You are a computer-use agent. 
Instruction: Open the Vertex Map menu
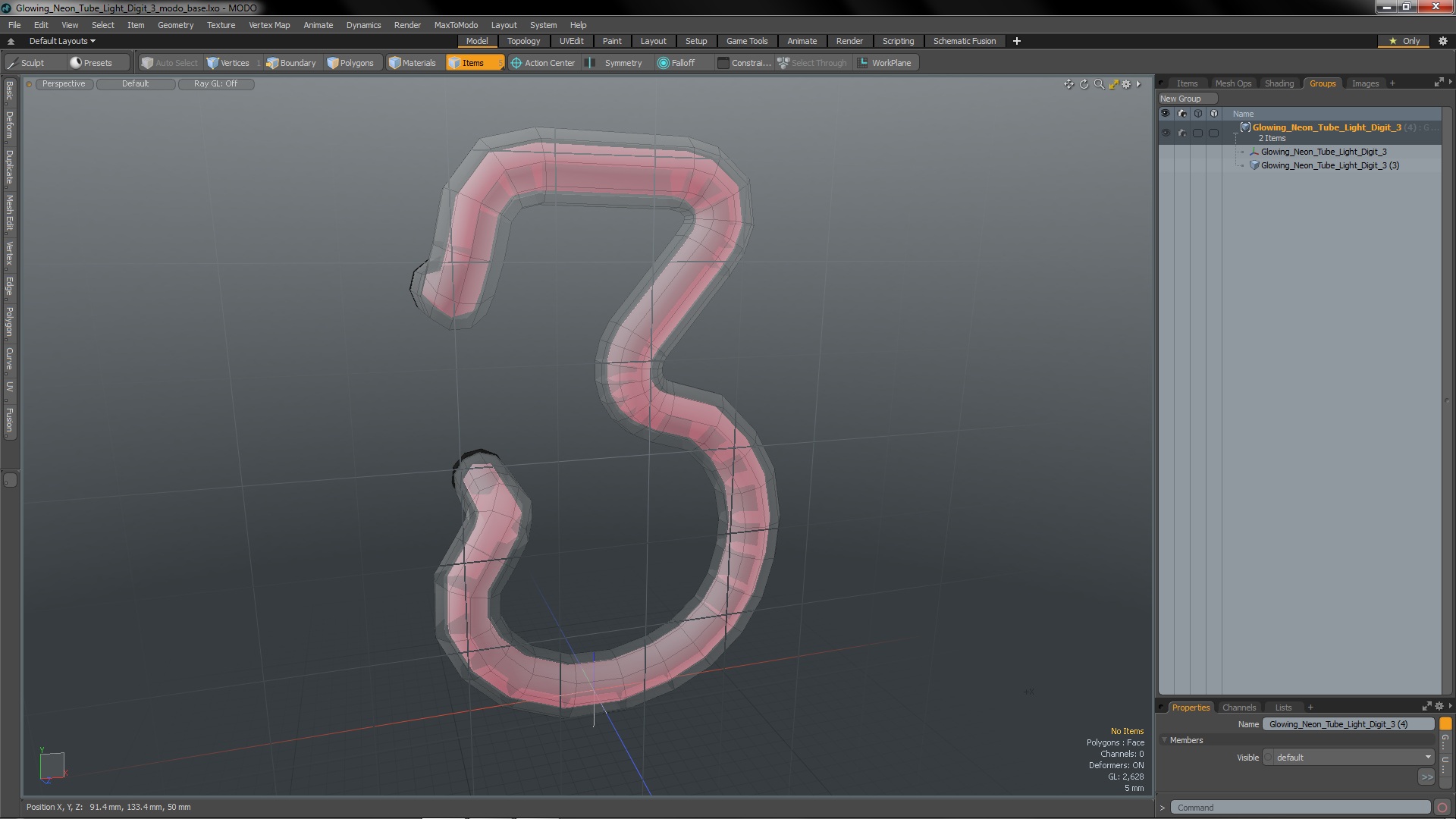269,25
